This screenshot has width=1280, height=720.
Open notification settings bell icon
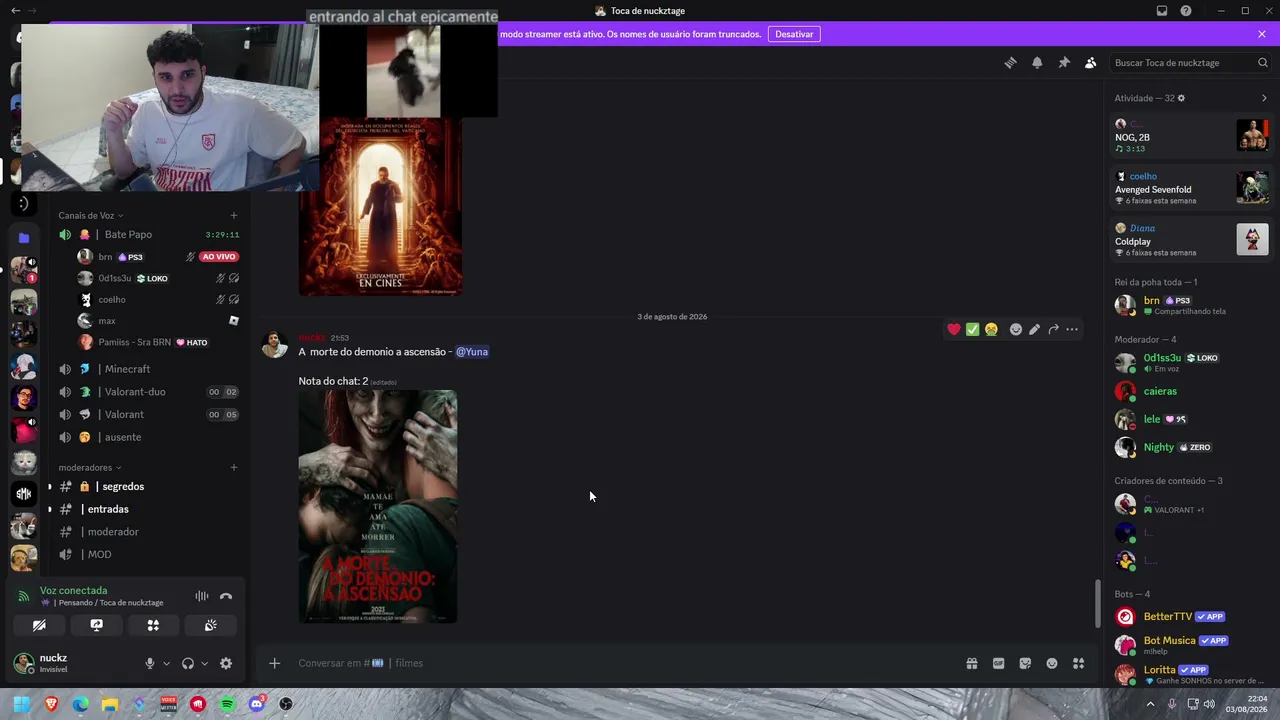(1037, 63)
